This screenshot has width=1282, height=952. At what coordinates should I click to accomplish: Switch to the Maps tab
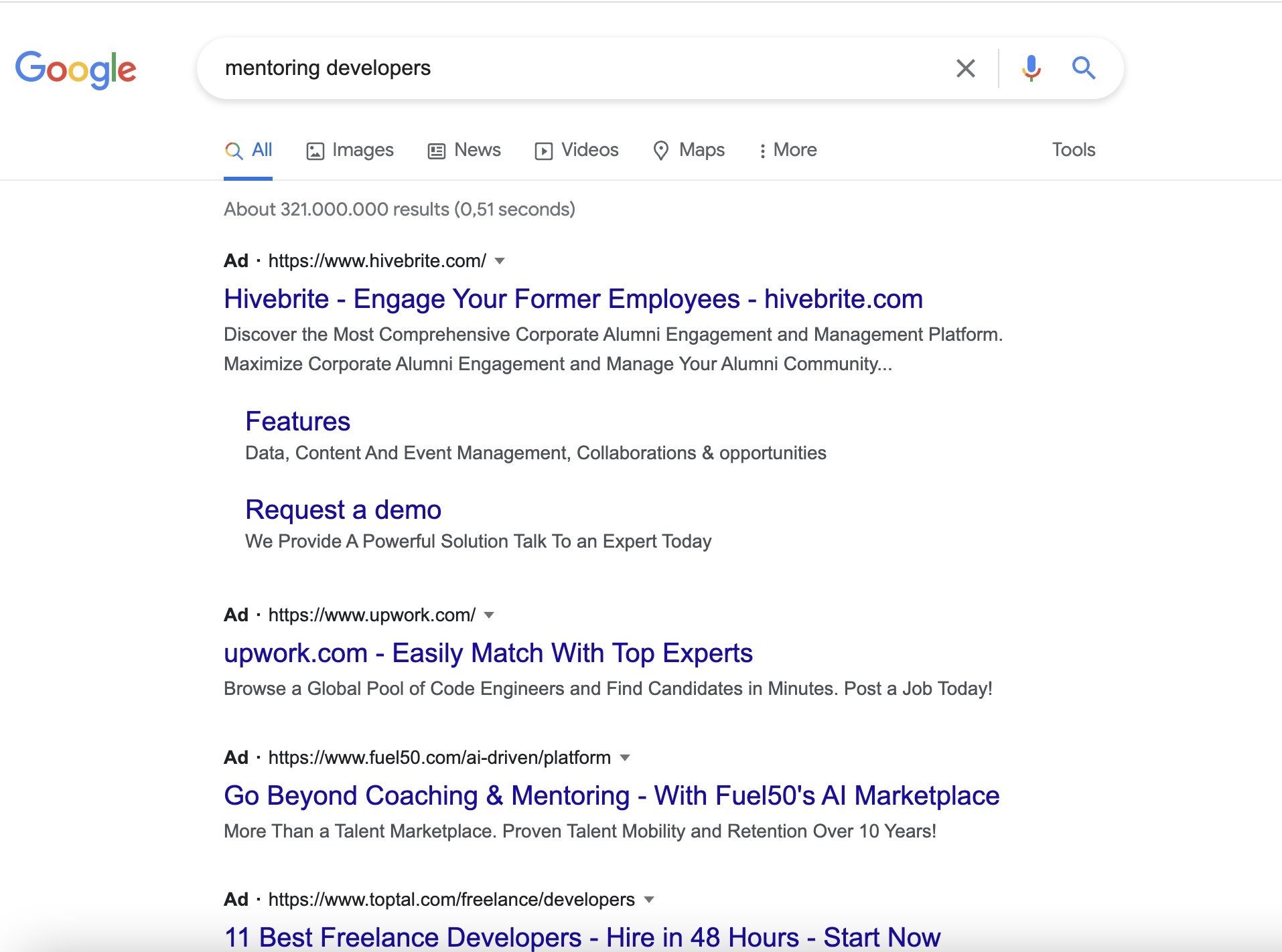click(689, 150)
